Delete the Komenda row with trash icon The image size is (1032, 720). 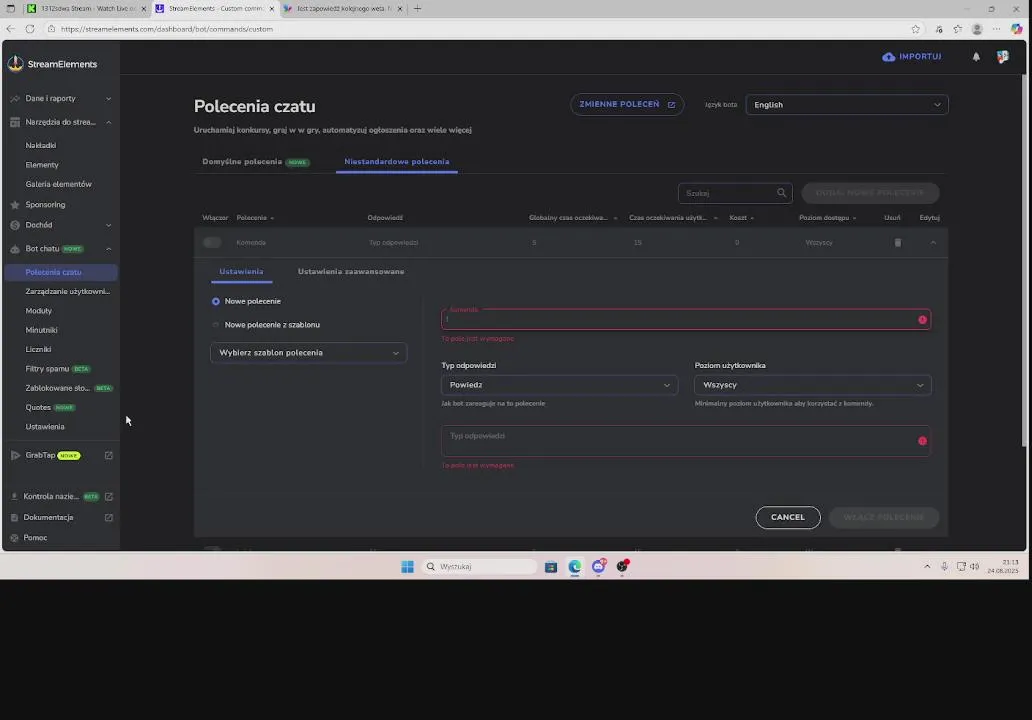click(898, 242)
